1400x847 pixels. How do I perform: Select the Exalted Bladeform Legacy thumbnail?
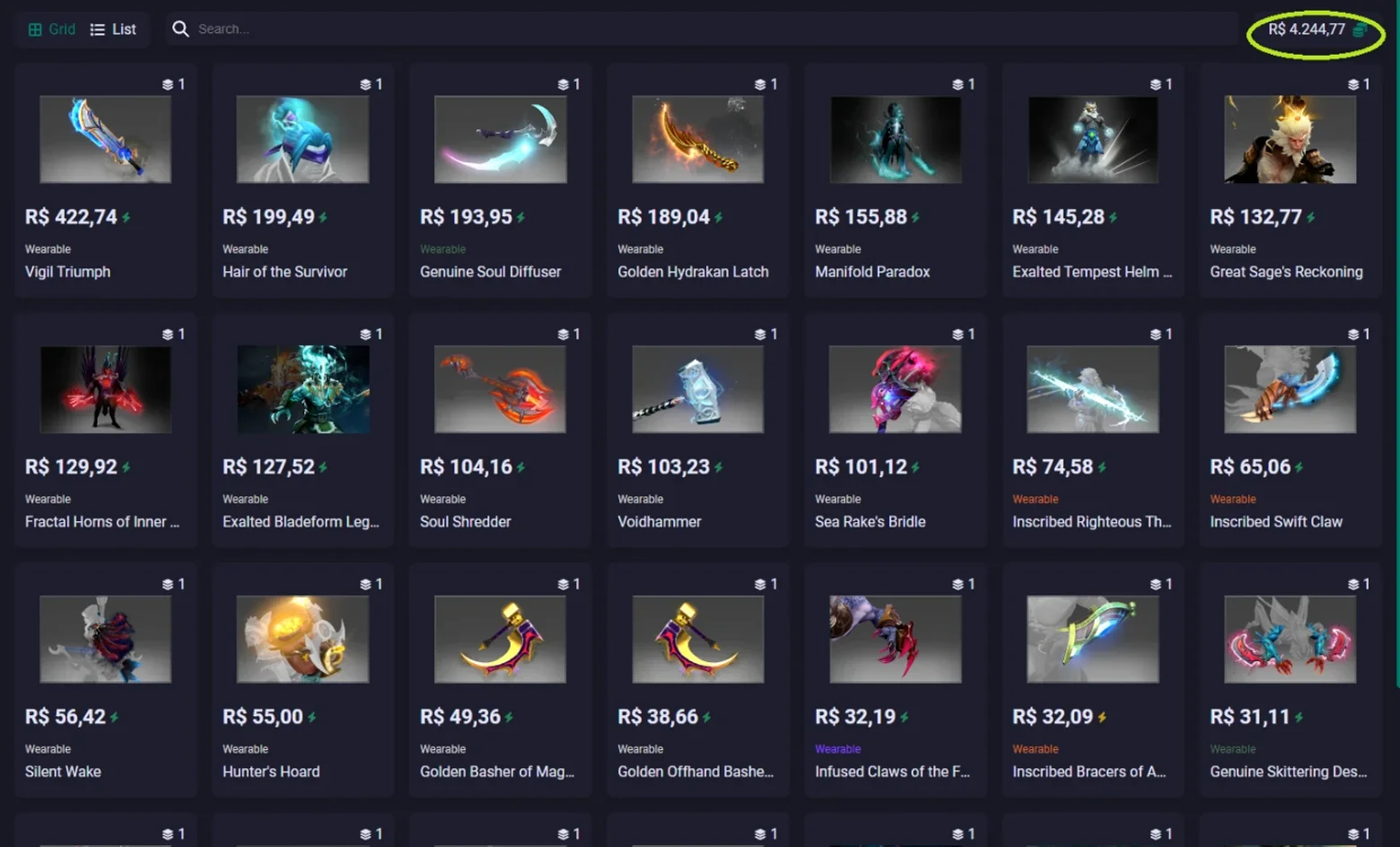tap(302, 390)
